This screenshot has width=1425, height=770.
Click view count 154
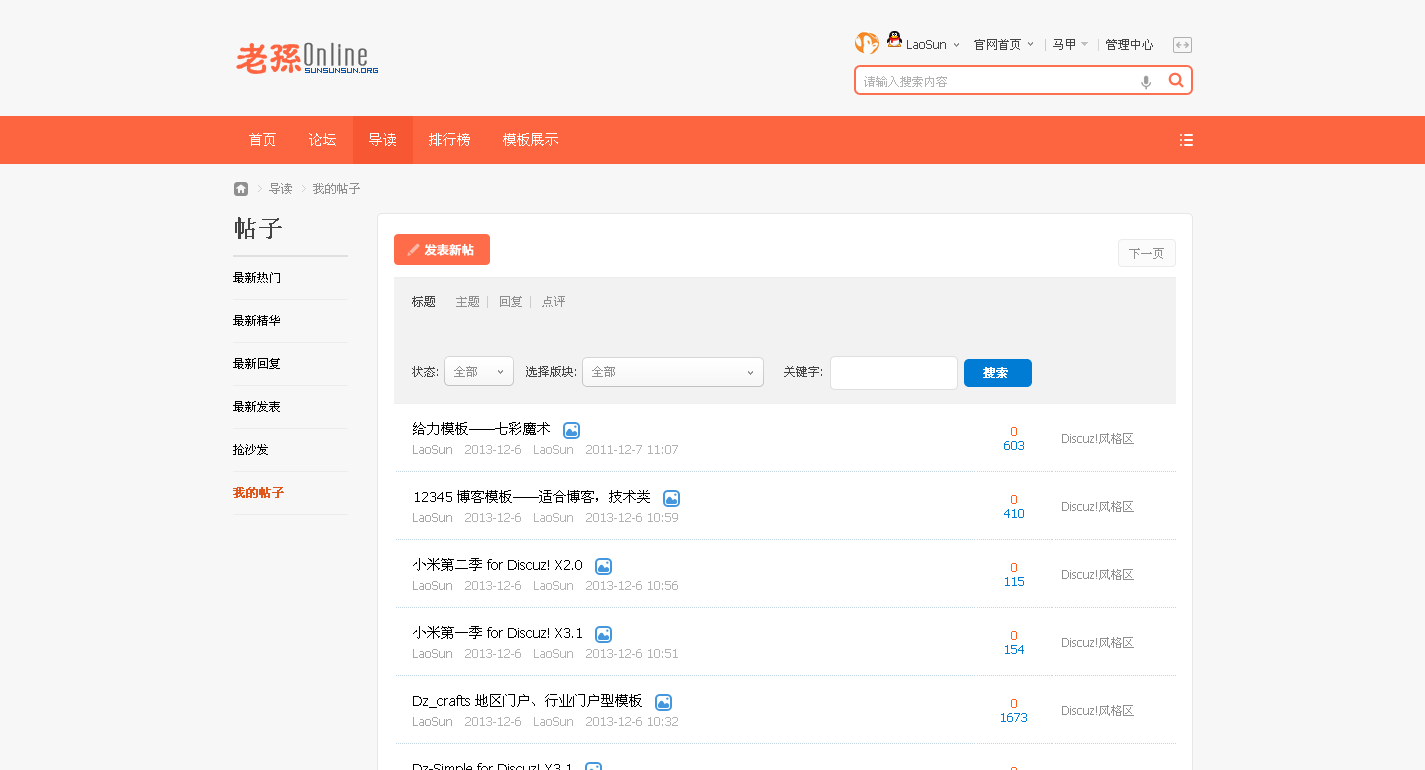pyautogui.click(x=1014, y=650)
